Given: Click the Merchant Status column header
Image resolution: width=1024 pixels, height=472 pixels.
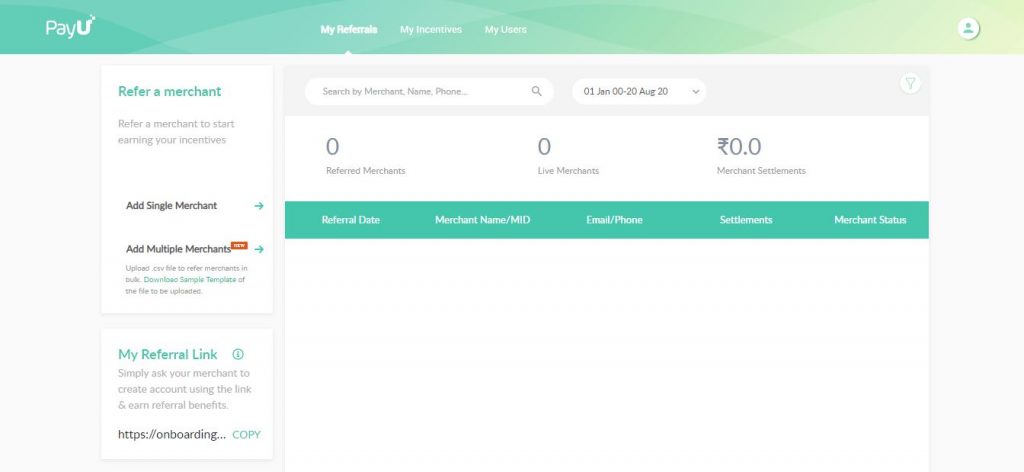Looking at the screenshot, I should coord(871,220).
